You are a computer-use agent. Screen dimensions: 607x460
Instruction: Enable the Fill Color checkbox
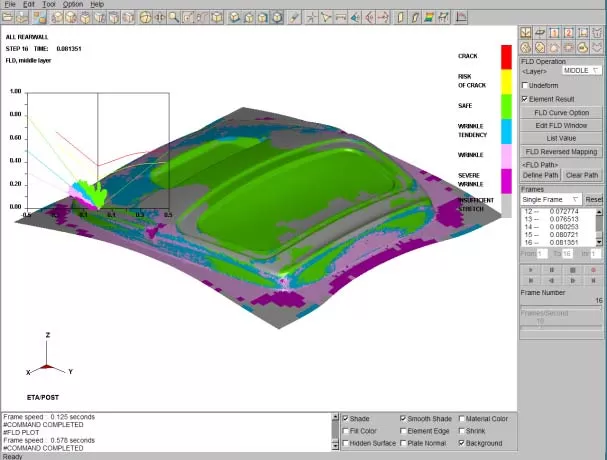coord(346,431)
